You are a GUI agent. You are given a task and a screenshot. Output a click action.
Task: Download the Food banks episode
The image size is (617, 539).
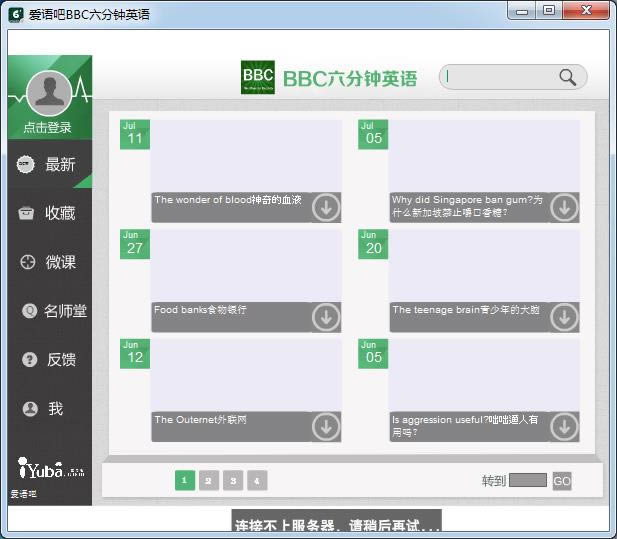(325, 317)
